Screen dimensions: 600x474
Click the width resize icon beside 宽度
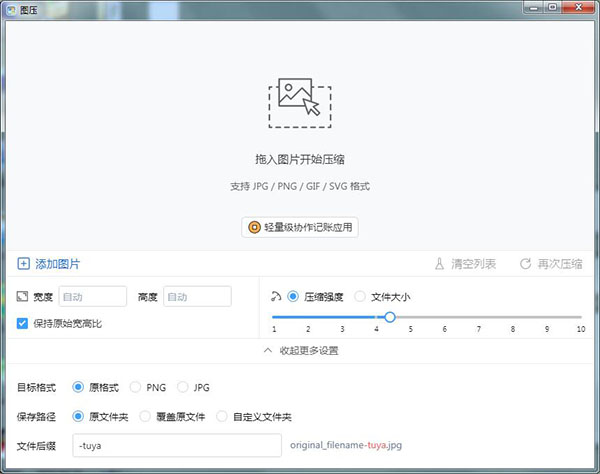click(x=23, y=296)
